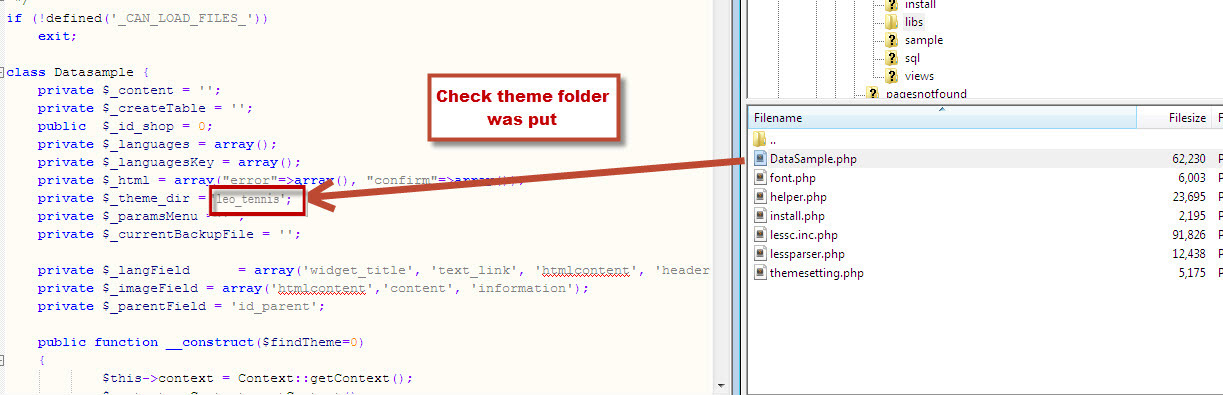Viewport: 1223px width, 395px height.
Task: Select the libs folder in tree
Action: tap(913, 21)
